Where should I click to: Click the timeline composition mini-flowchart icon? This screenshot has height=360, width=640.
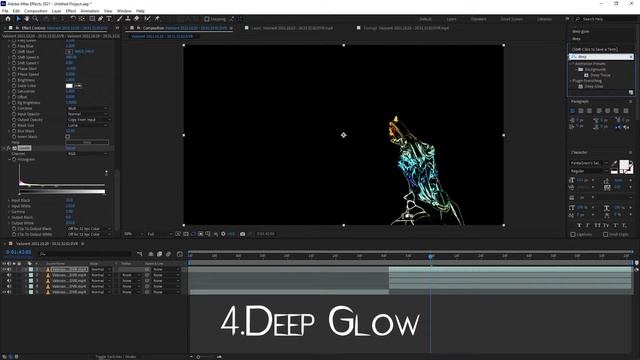click(140, 254)
